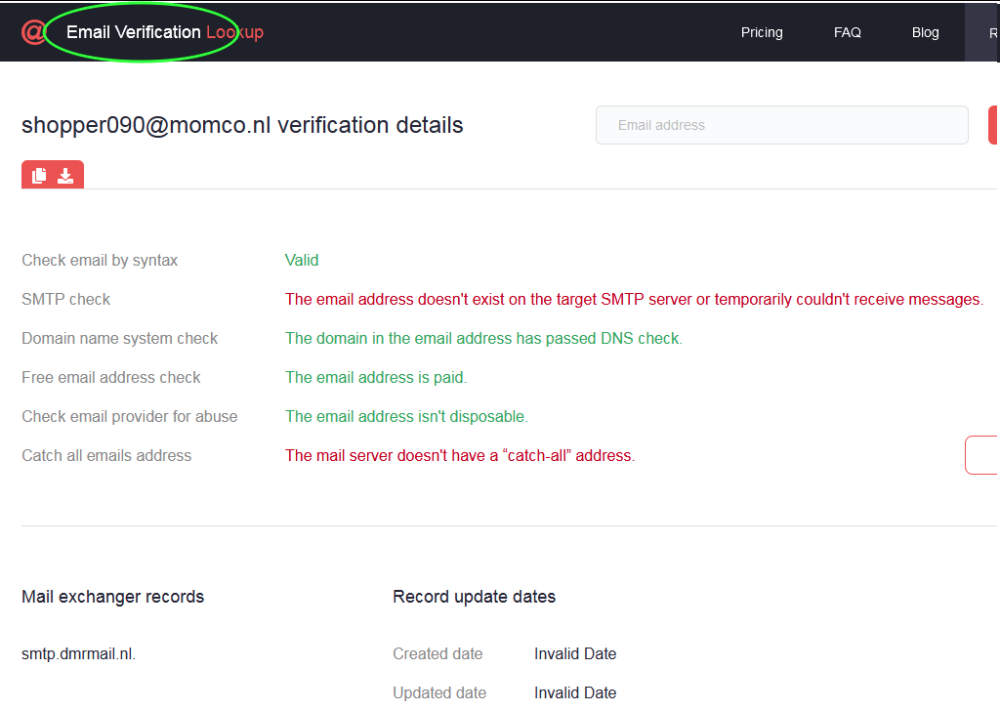This screenshot has width=1000, height=711.
Task: Click the shopper090@momco.nl verification details heading
Action: coord(242,125)
